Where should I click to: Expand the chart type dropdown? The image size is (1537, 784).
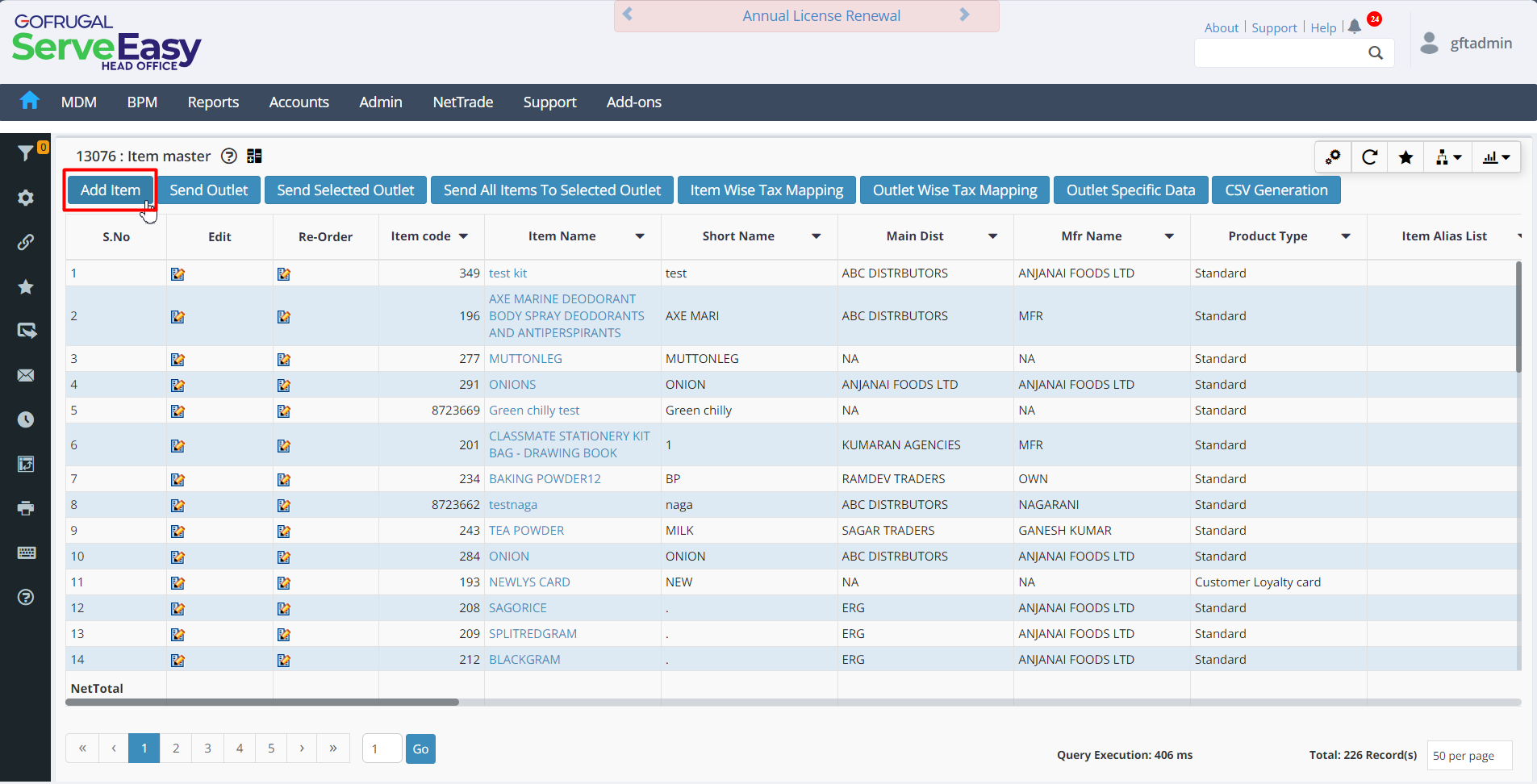point(1496,157)
